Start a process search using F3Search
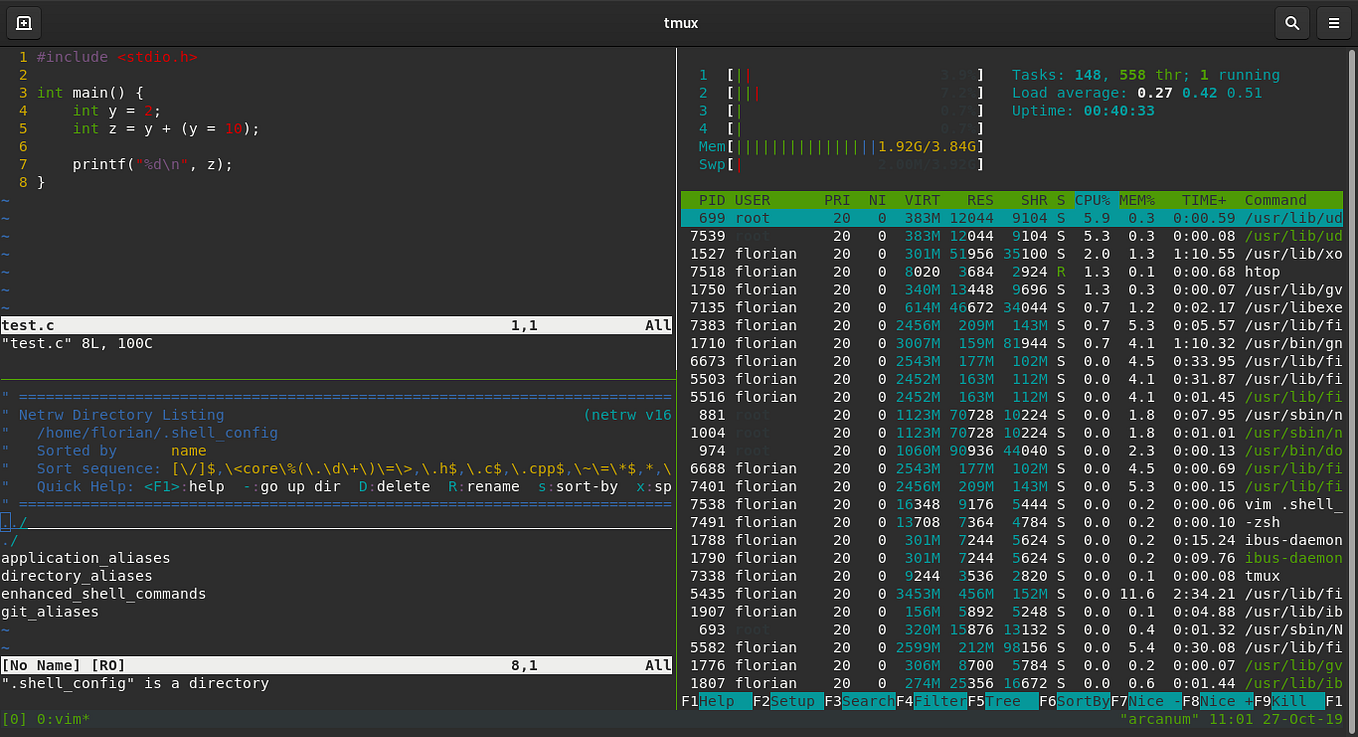The image size is (1358, 737). click(x=862, y=701)
